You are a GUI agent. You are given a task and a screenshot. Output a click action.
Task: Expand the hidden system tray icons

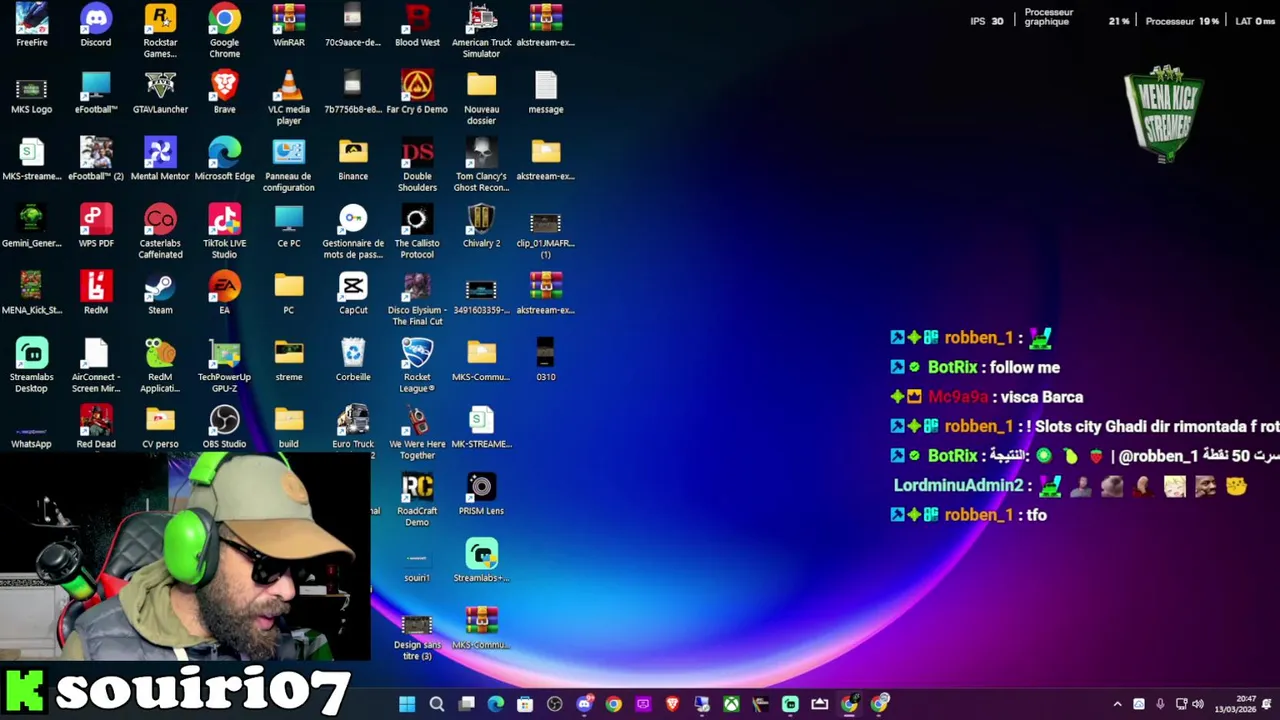1117,704
